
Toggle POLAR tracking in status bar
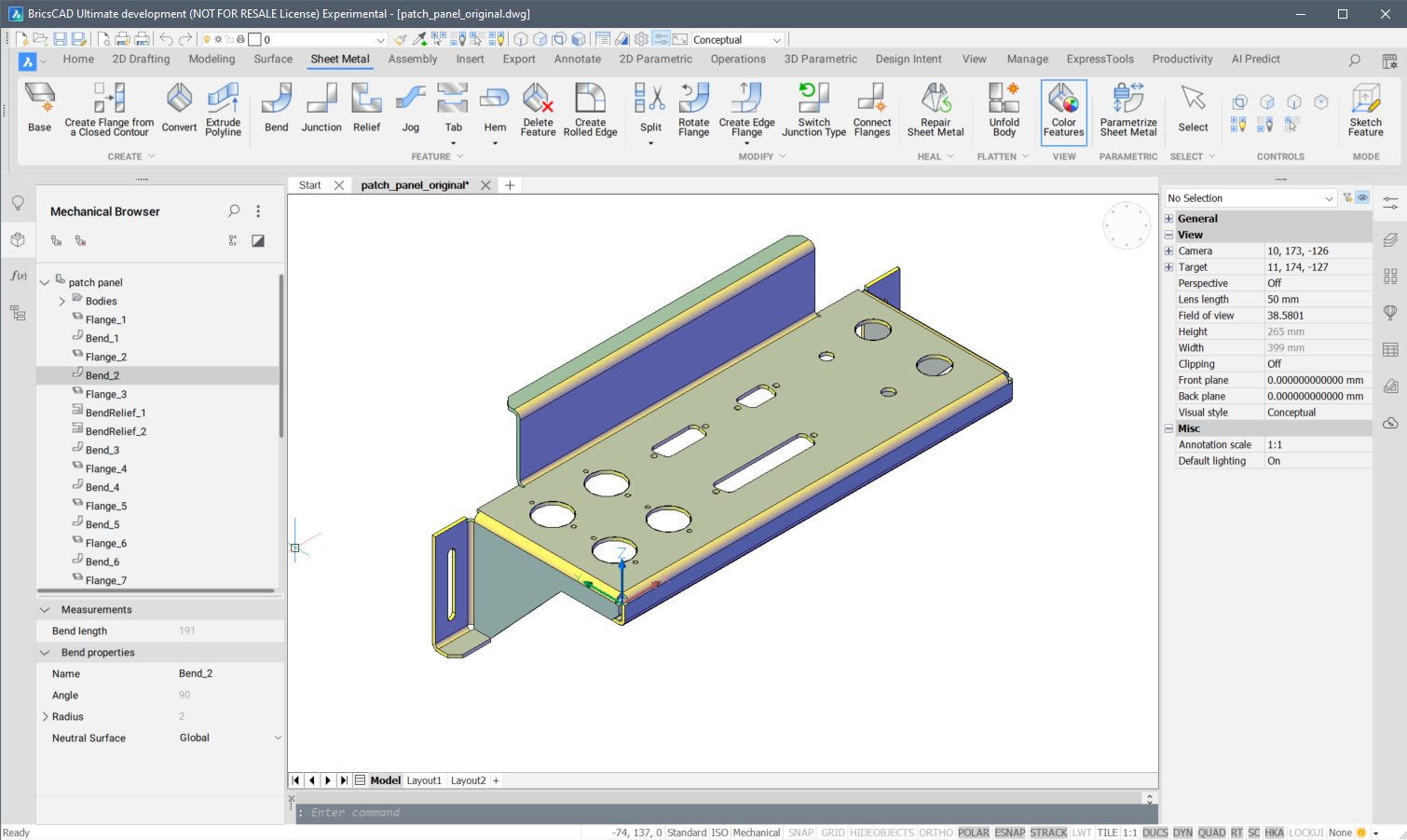(x=973, y=833)
